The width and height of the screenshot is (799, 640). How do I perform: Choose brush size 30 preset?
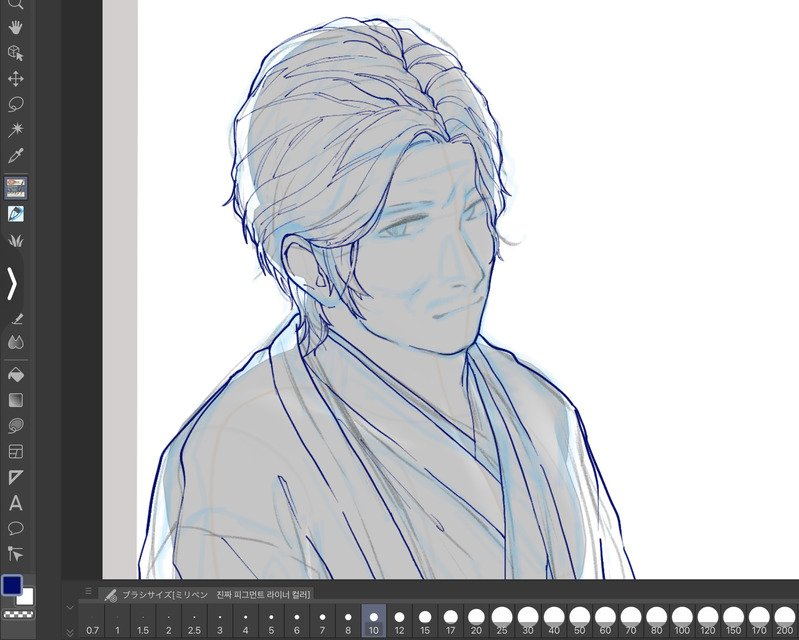pos(528,621)
